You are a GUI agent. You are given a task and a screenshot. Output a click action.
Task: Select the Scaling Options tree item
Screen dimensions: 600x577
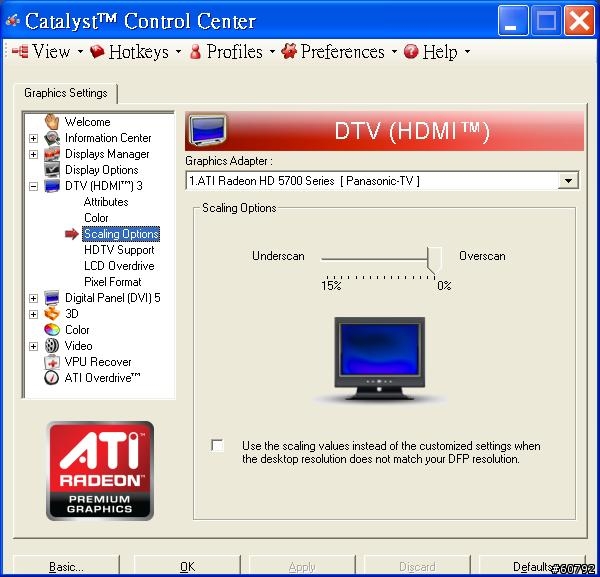121,234
